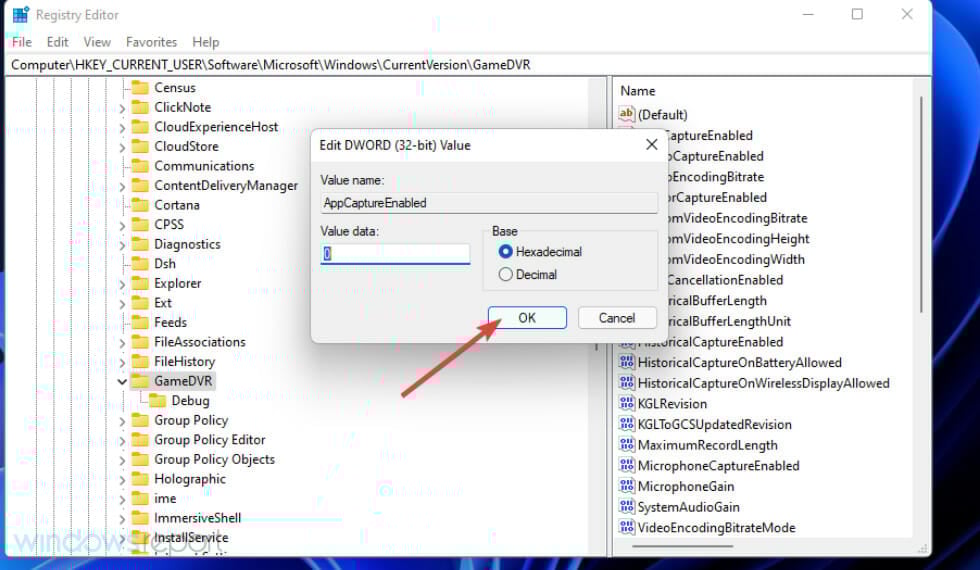The height and width of the screenshot is (570, 980).
Task: Click DWORD icon beside VideoEncodingBitrateMode
Action: (x=626, y=527)
